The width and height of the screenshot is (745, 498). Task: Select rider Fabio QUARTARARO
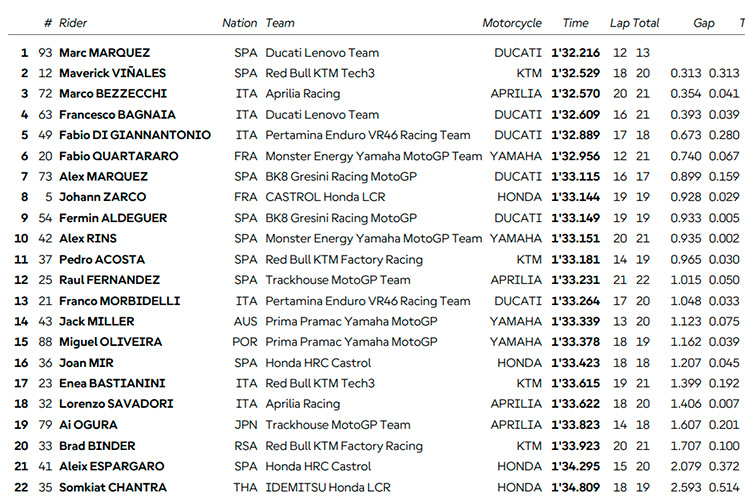119,156
